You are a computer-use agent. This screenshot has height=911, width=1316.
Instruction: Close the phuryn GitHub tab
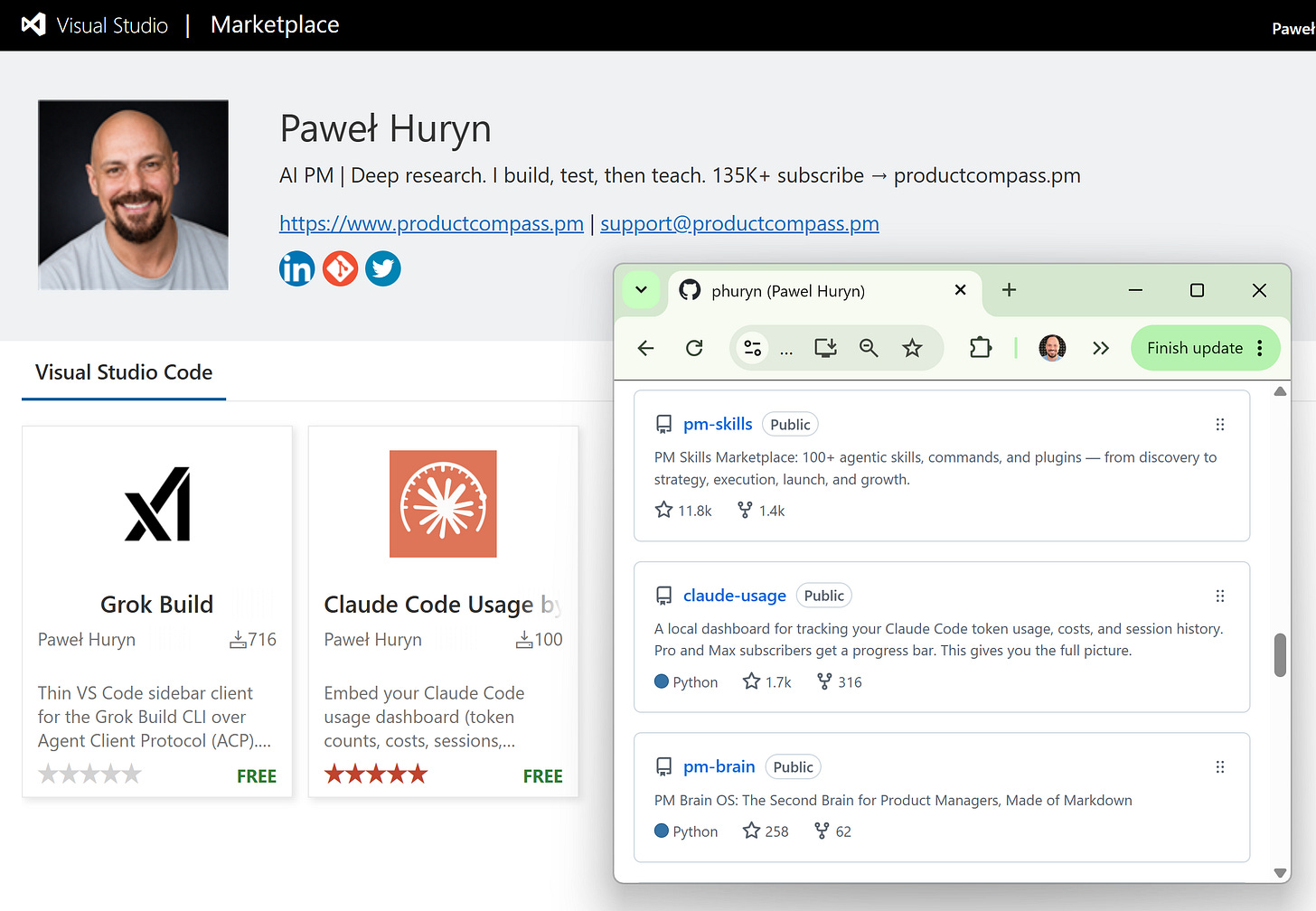961,290
